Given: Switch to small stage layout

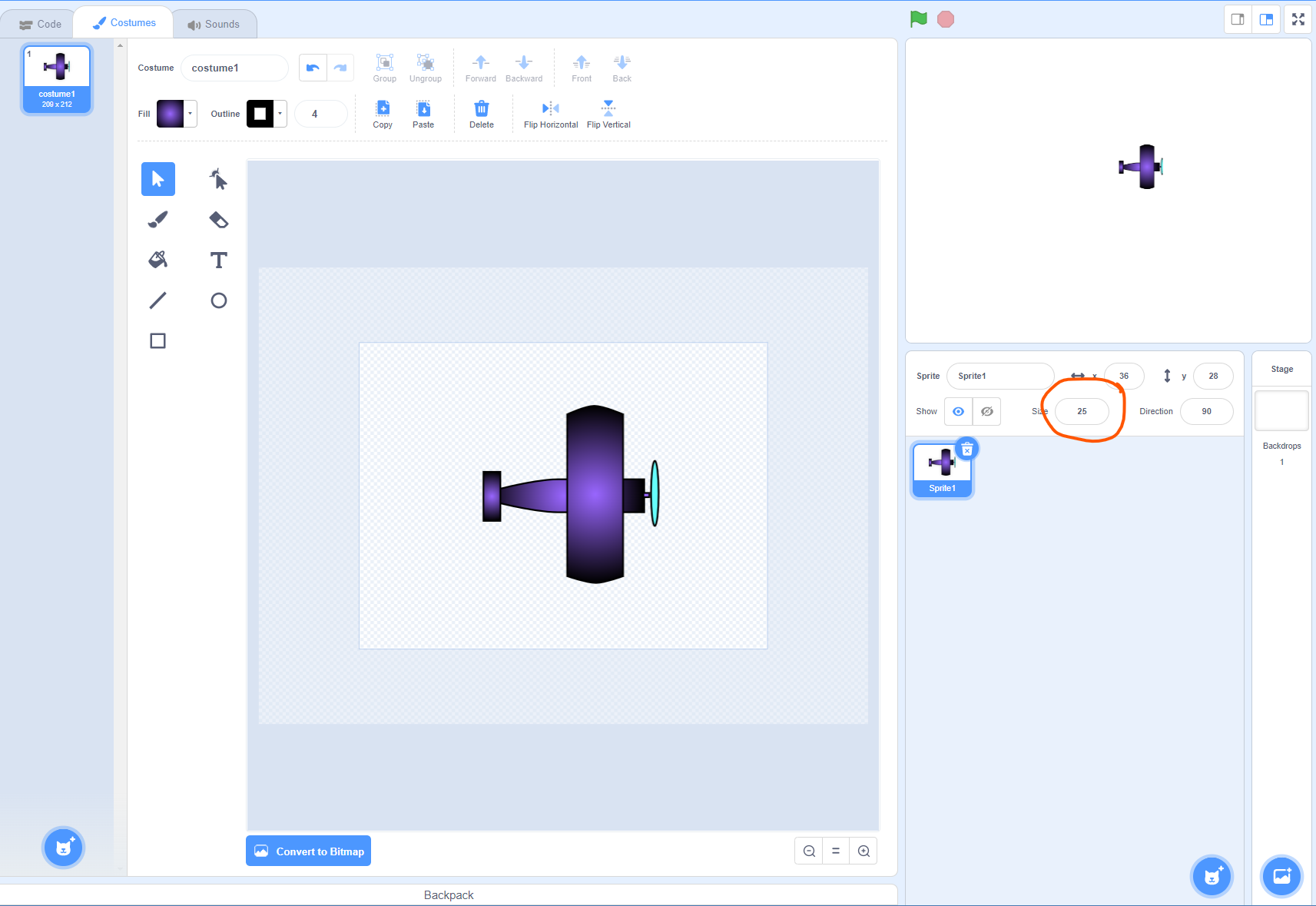Looking at the screenshot, I should [1238, 19].
